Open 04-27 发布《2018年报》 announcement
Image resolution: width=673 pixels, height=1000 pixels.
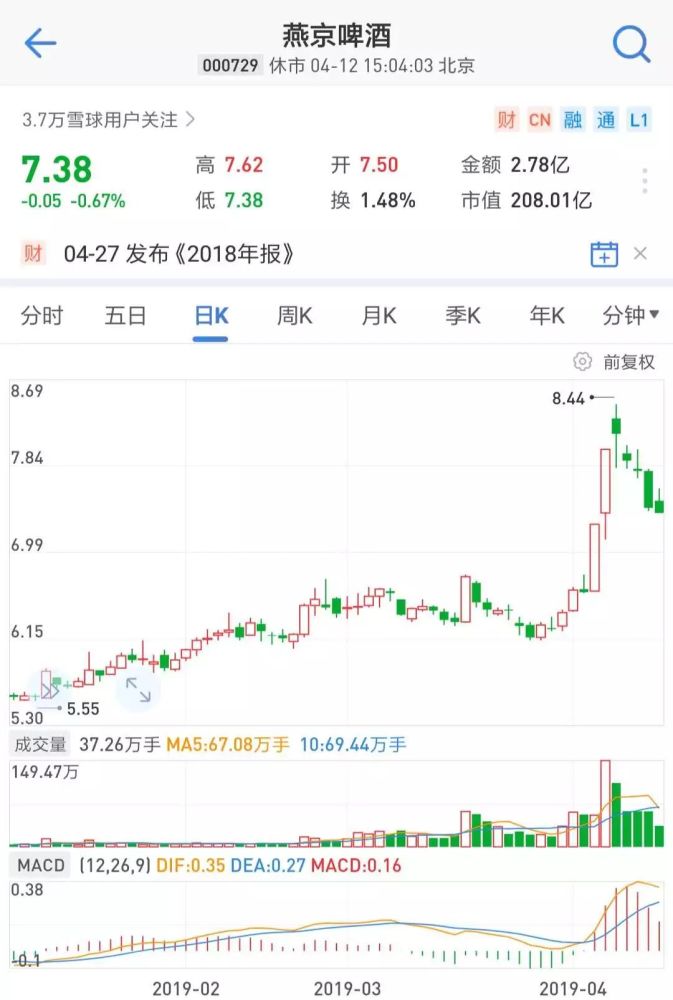coord(179,254)
